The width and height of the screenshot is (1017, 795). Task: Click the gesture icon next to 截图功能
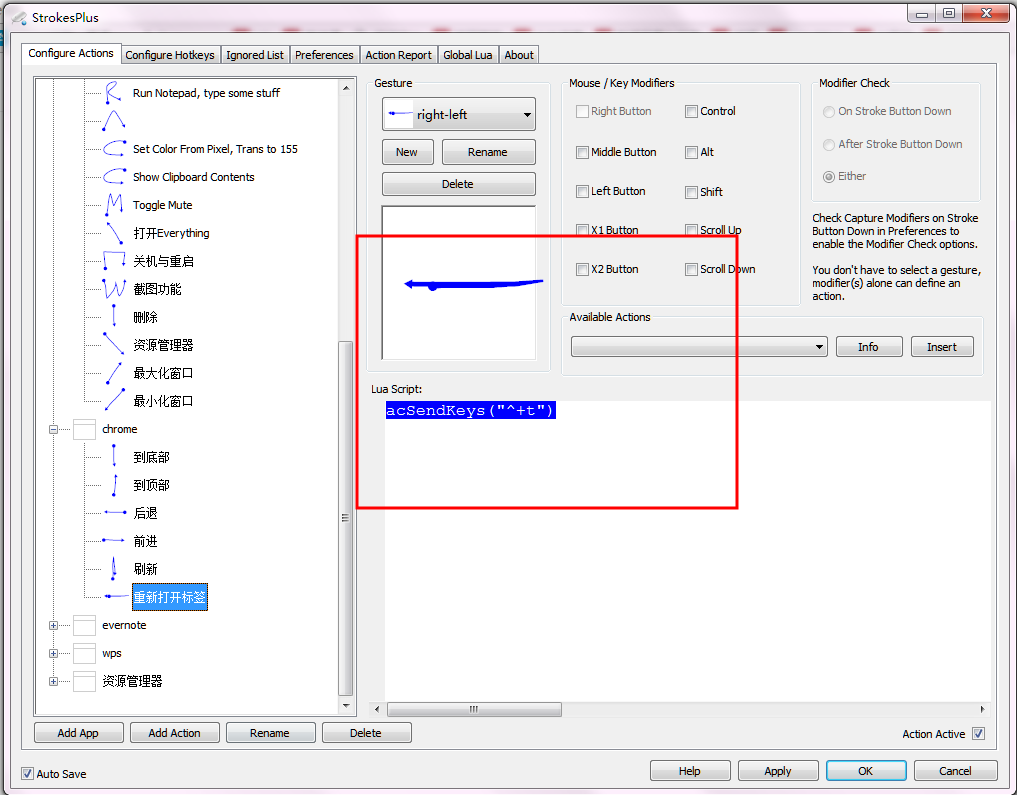pos(113,289)
